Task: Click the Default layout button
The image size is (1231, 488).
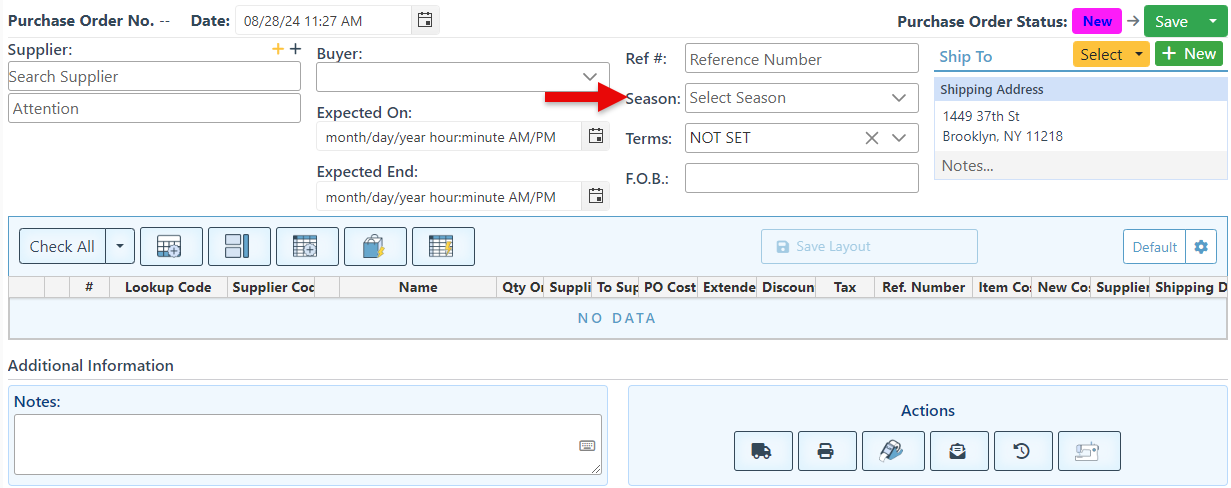Action: [x=1153, y=247]
